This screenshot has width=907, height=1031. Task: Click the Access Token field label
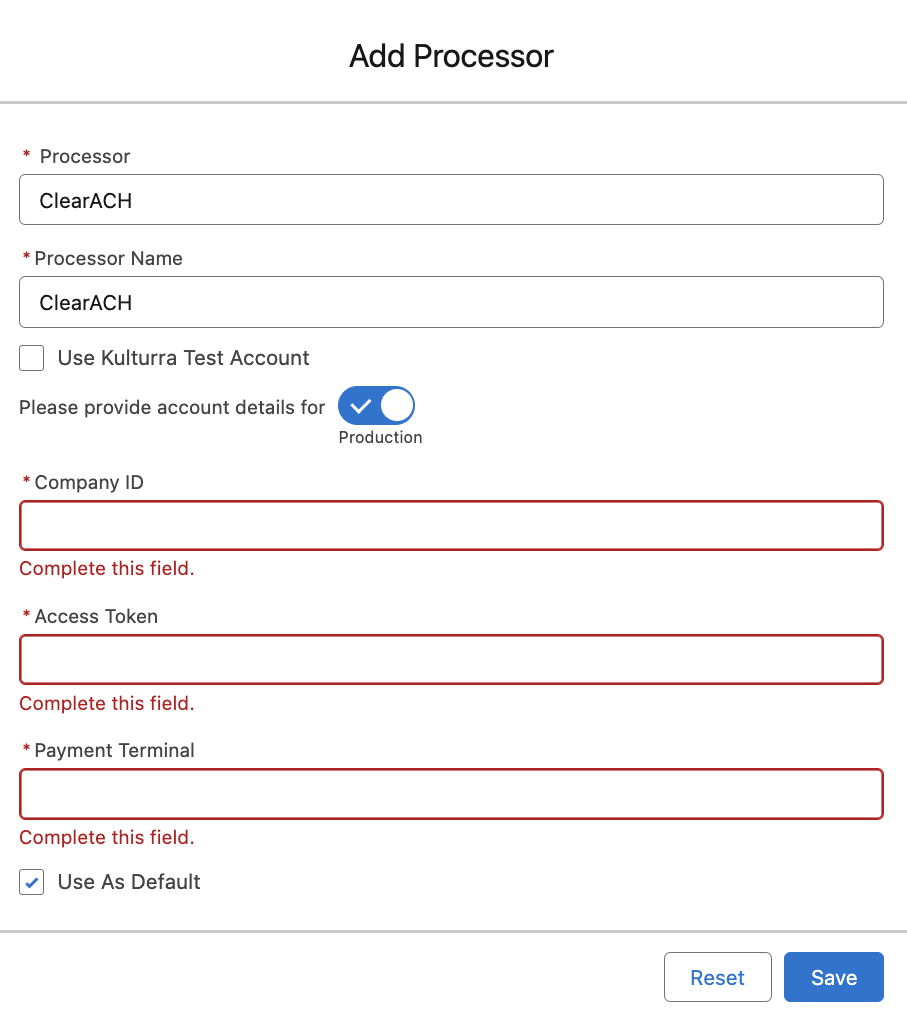pyautogui.click(x=96, y=616)
